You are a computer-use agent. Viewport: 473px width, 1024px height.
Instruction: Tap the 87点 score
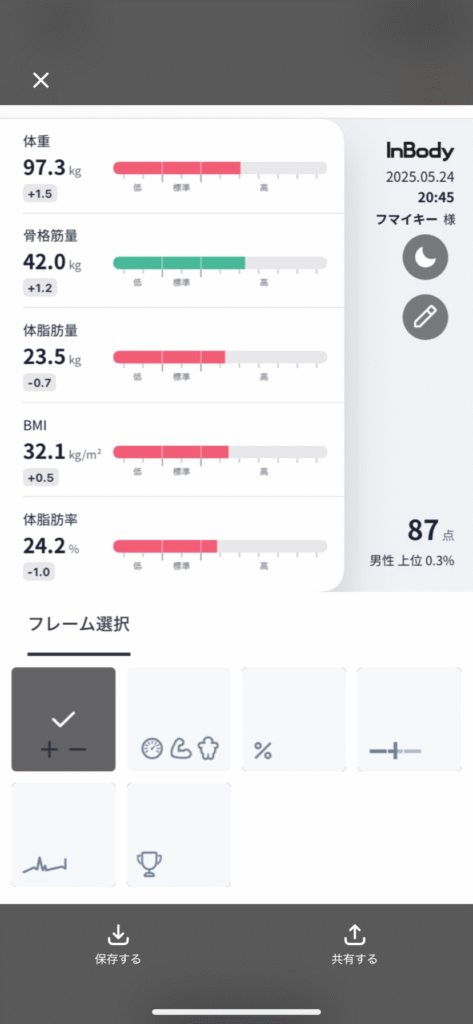[x=431, y=530]
